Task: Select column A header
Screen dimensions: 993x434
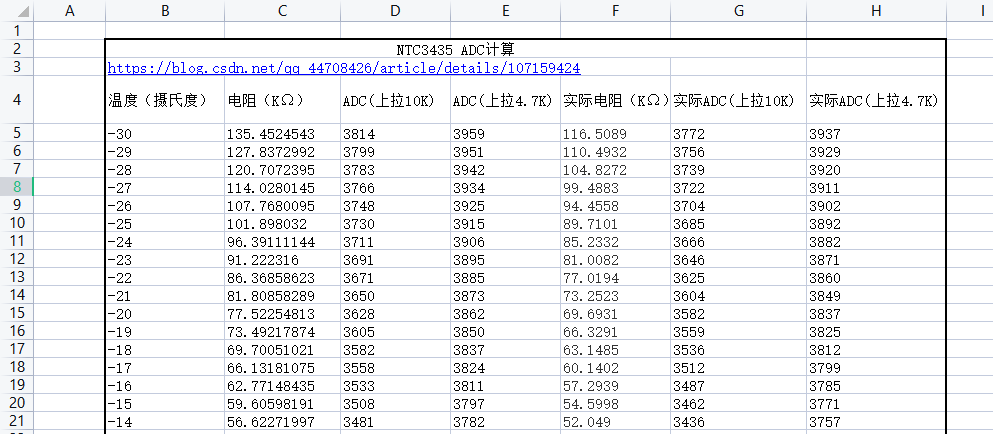Action: 70,11
